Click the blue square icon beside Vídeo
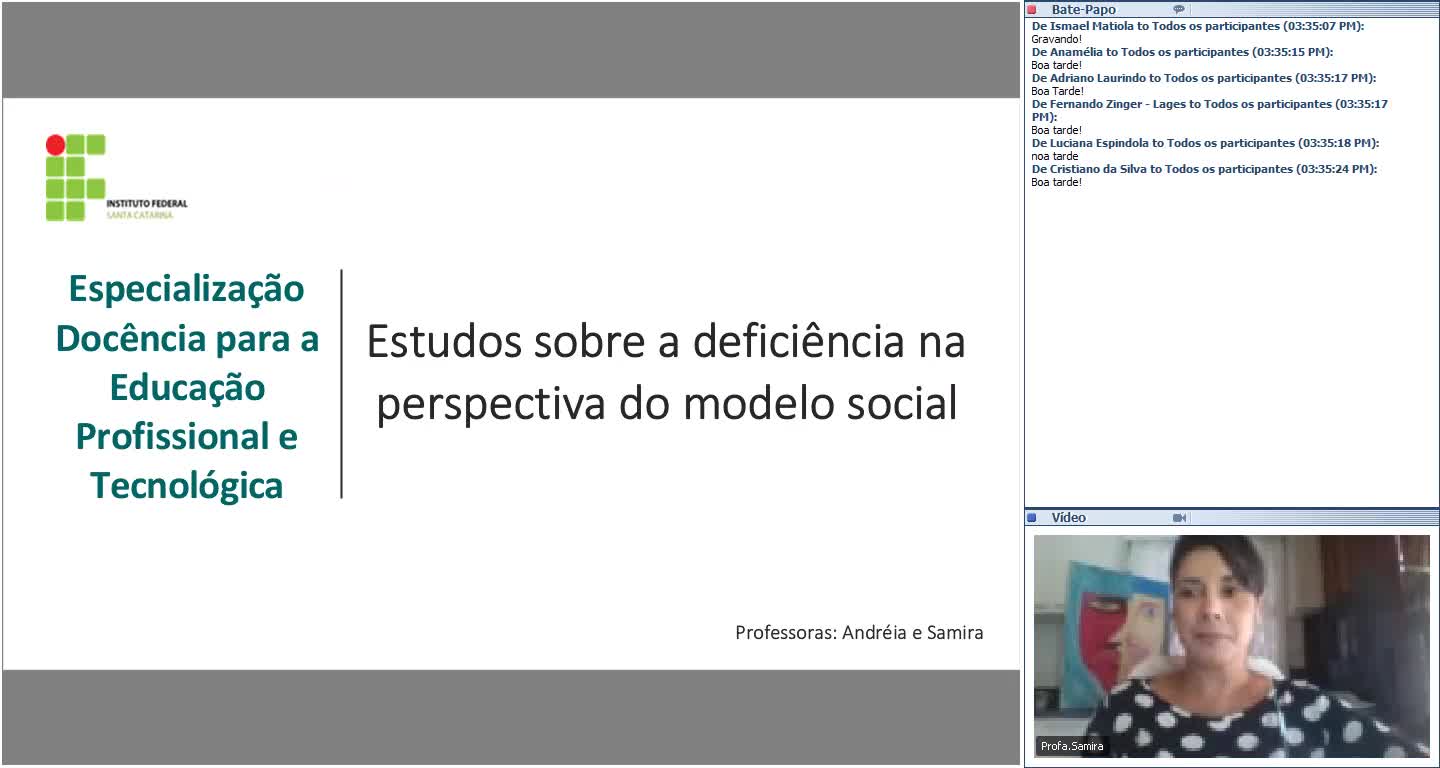Image resolution: width=1440 pixels, height=768 pixels. [1032, 518]
